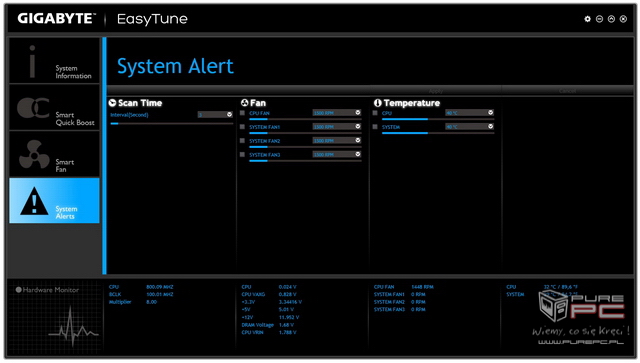
Task: Click the CPU VAXG voltage reading
Action: point(269,294)
